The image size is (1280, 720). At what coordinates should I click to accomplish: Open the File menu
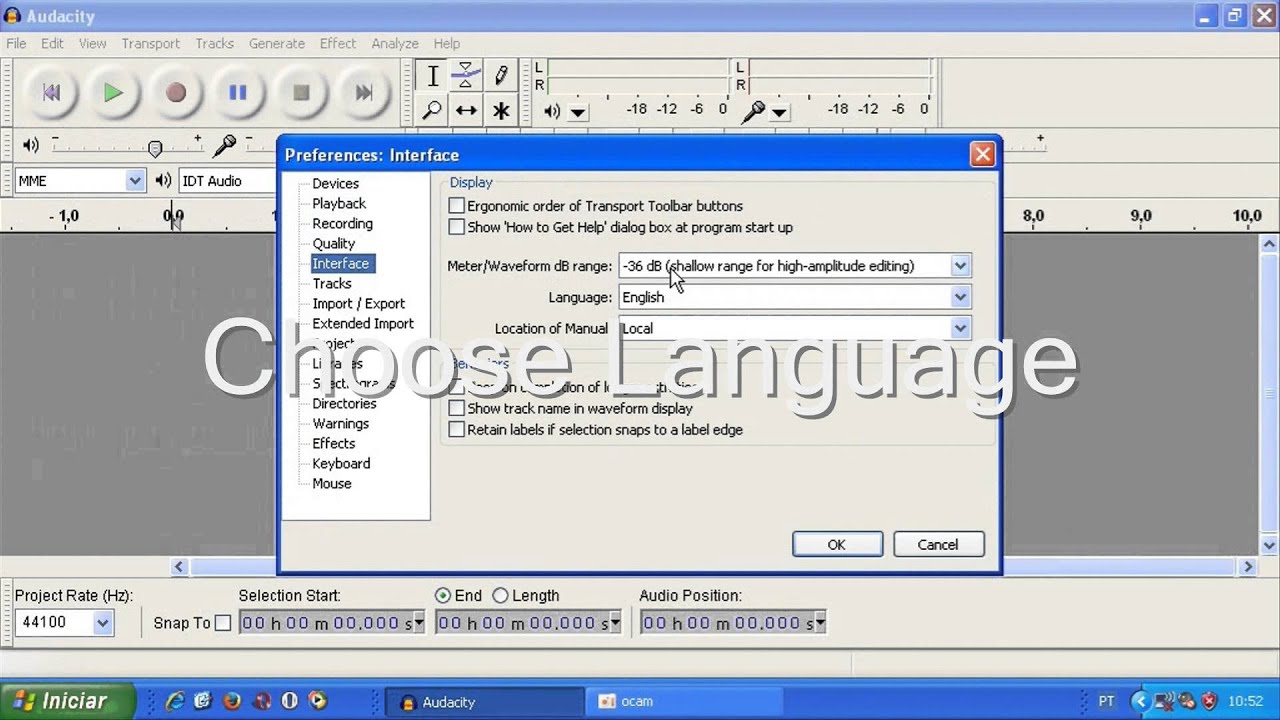pyautogui.click(x=16, y=43)
